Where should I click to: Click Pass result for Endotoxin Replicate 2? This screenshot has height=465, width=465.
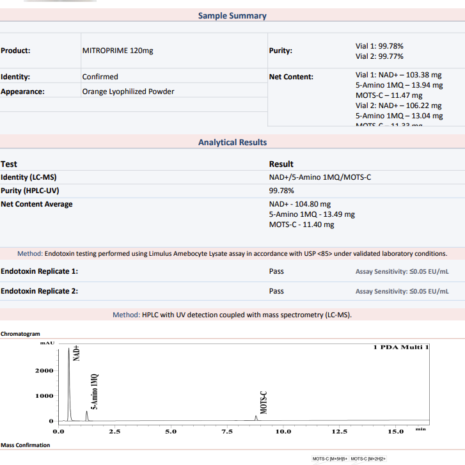pos(276,291)
